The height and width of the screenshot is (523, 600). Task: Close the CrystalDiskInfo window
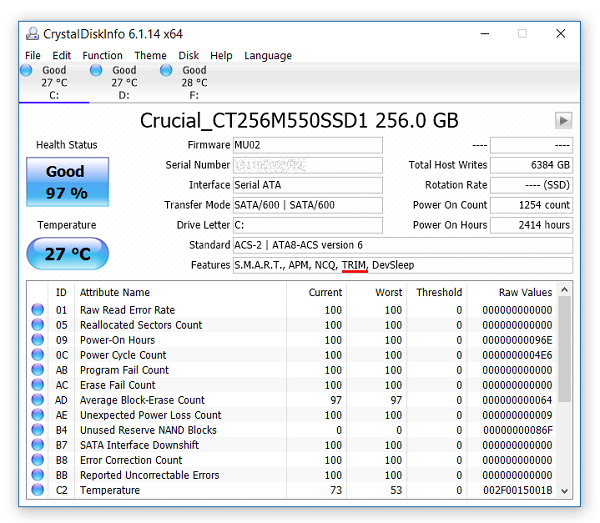point(561,34)
